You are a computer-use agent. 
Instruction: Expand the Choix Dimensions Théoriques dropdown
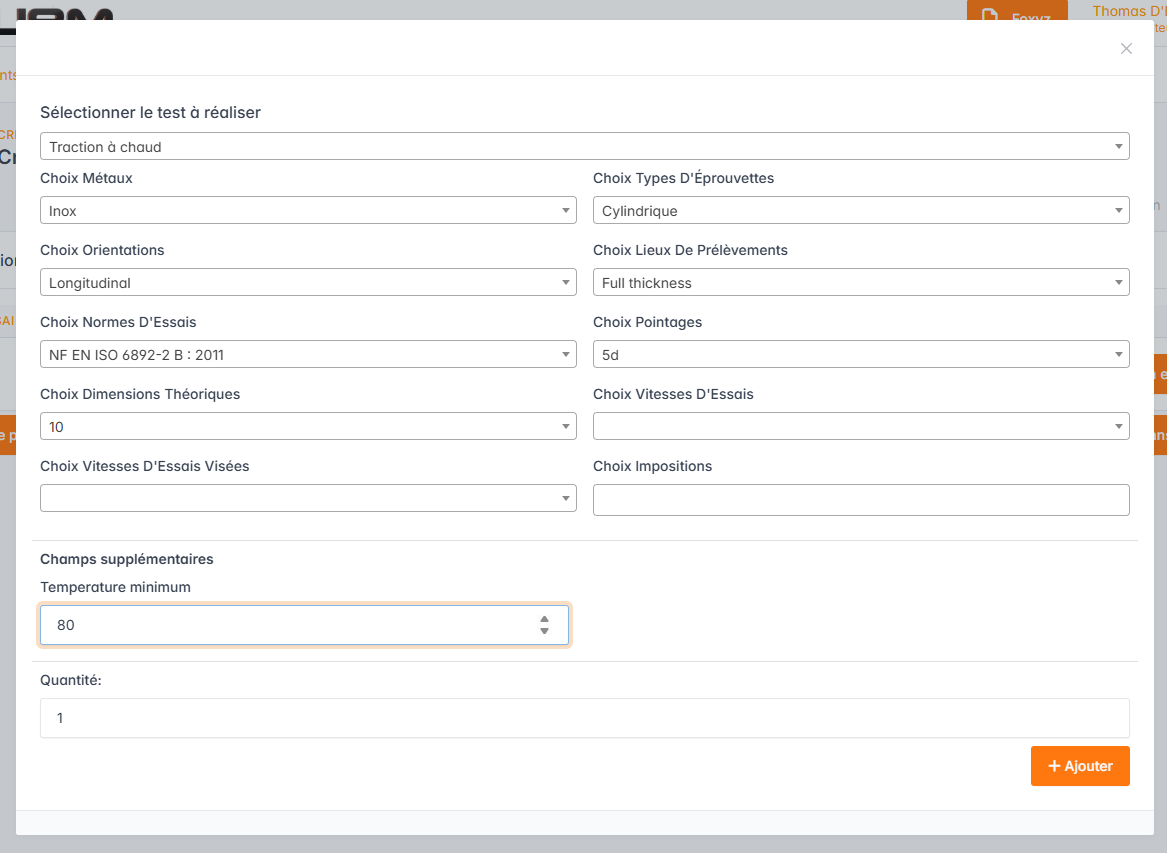308,427
